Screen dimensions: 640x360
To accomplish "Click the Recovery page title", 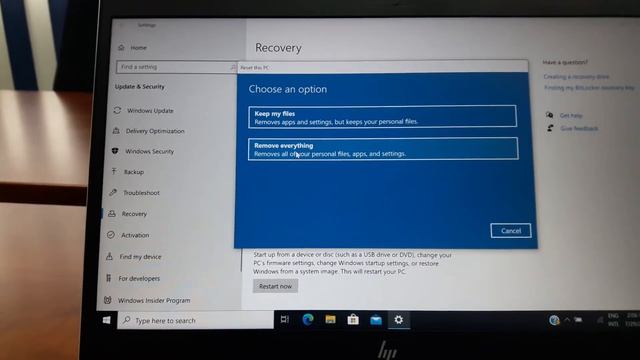I will coord(278,48).
